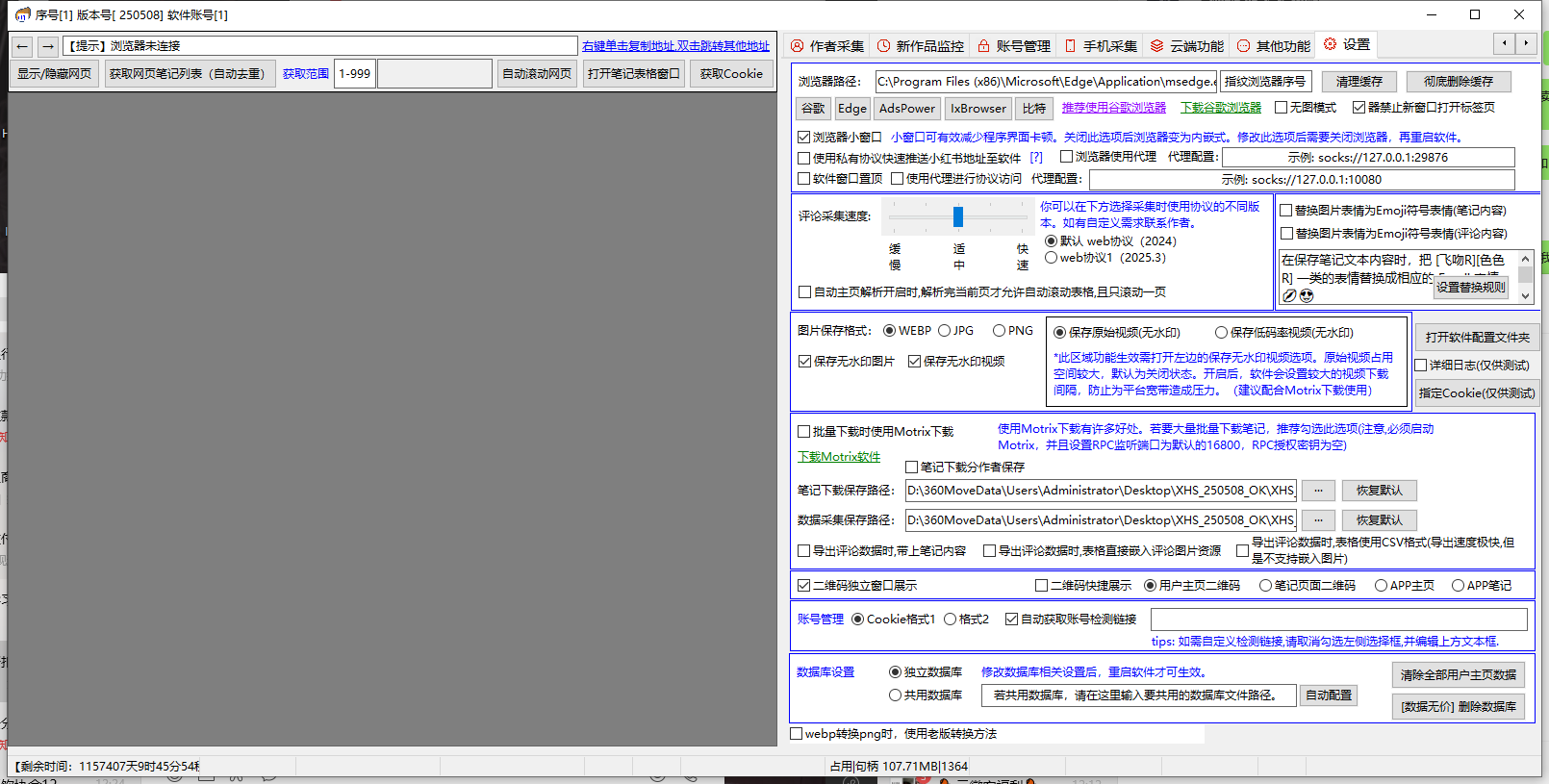The image size is (1549, 784).
Task: Click 清除全部用户主页数据 button
Action: [1459, 675]
